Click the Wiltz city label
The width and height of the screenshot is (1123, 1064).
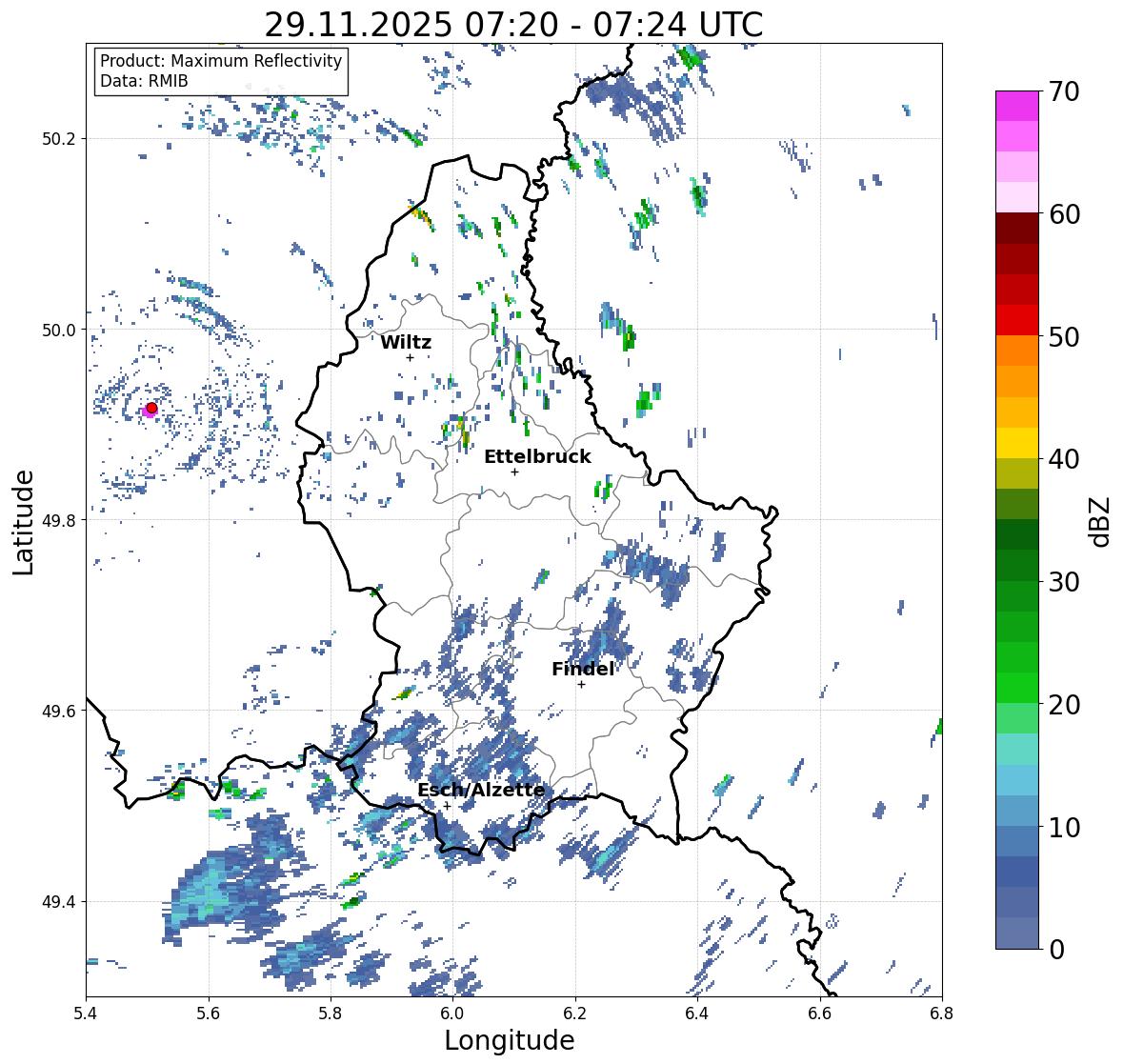tap(406, 342)
